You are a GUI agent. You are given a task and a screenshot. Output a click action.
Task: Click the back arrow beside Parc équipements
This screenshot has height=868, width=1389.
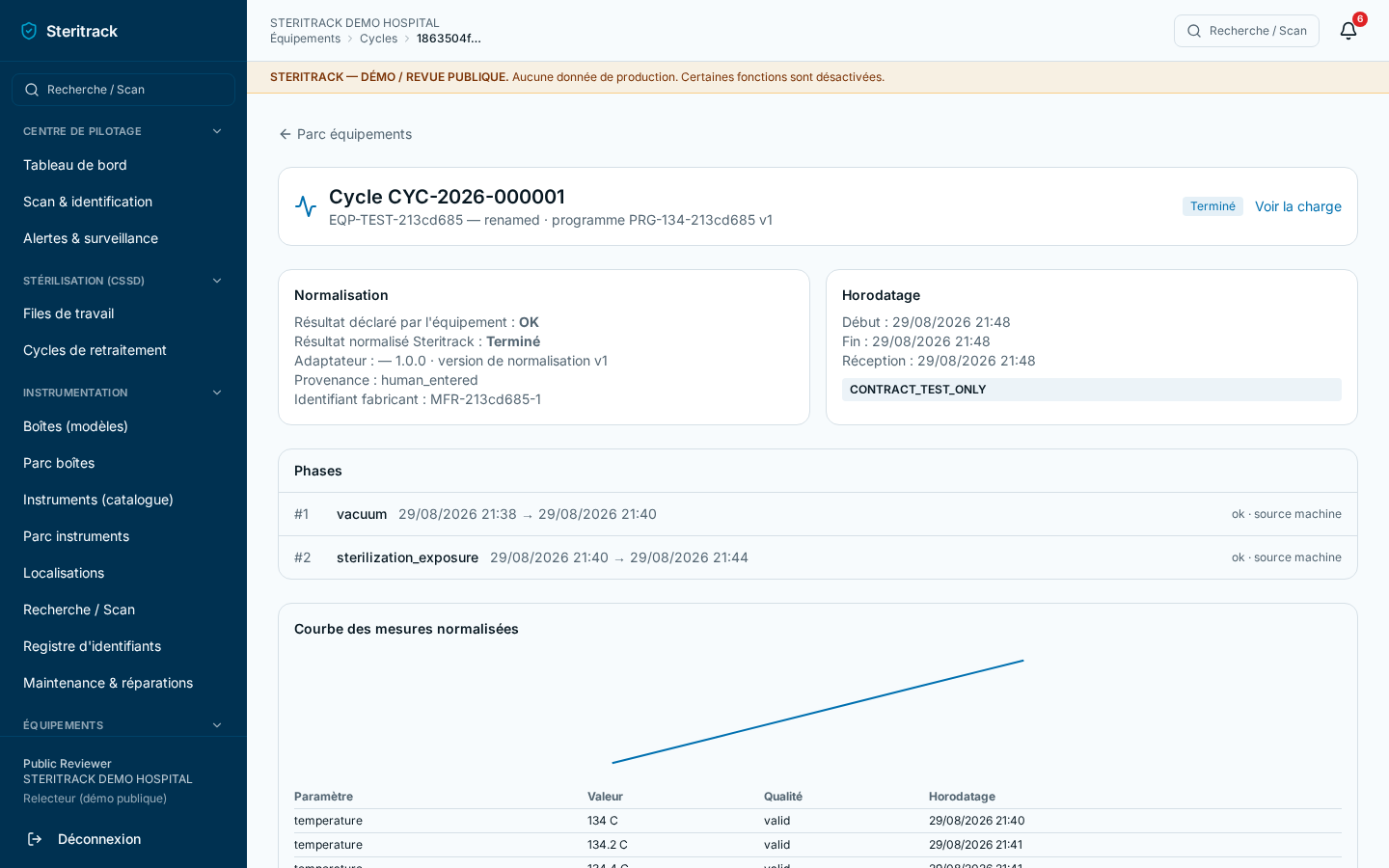point(286,134)
